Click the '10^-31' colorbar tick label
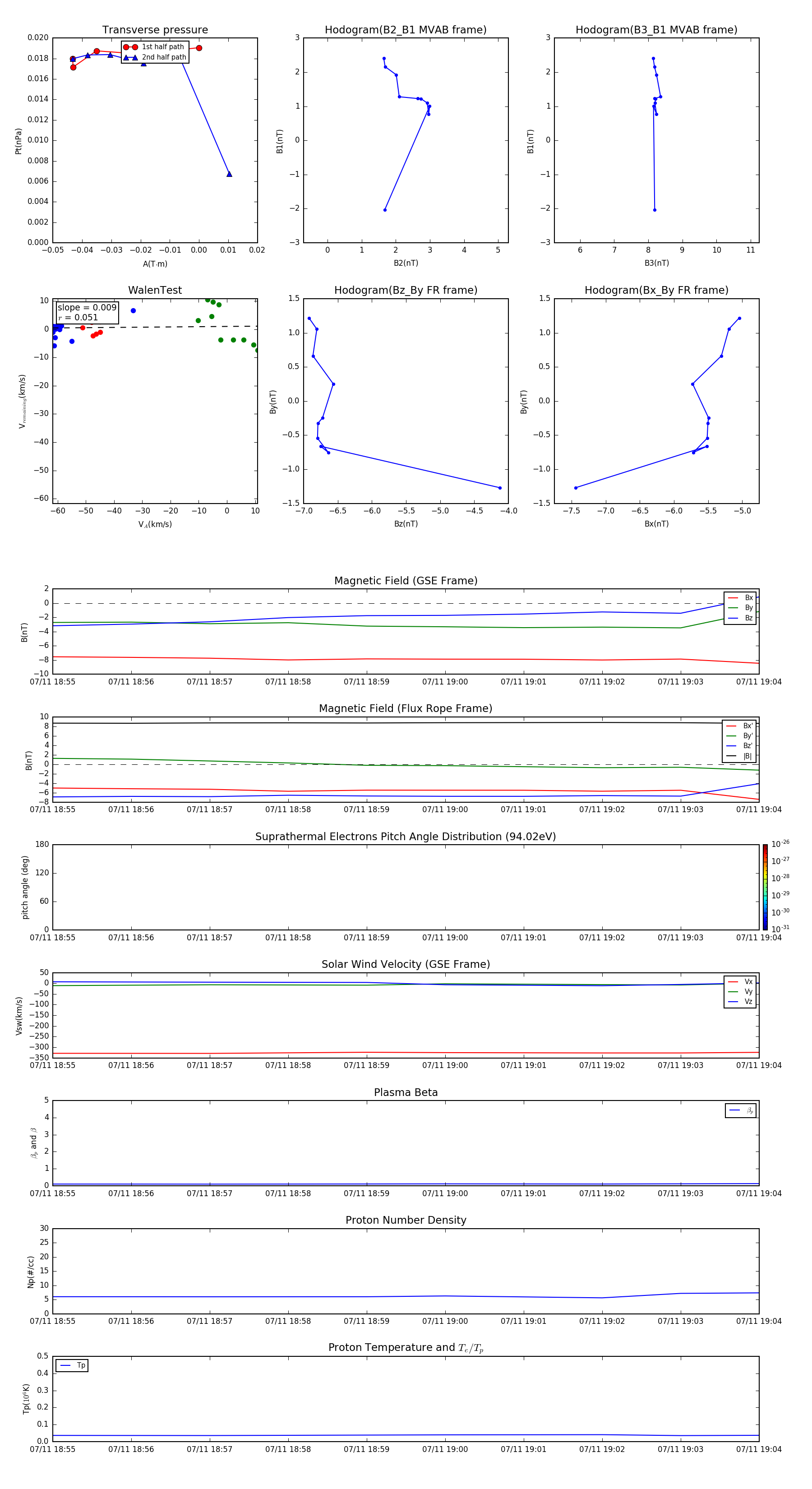This screenshot has height=1489, width=812. coord(780,929)
